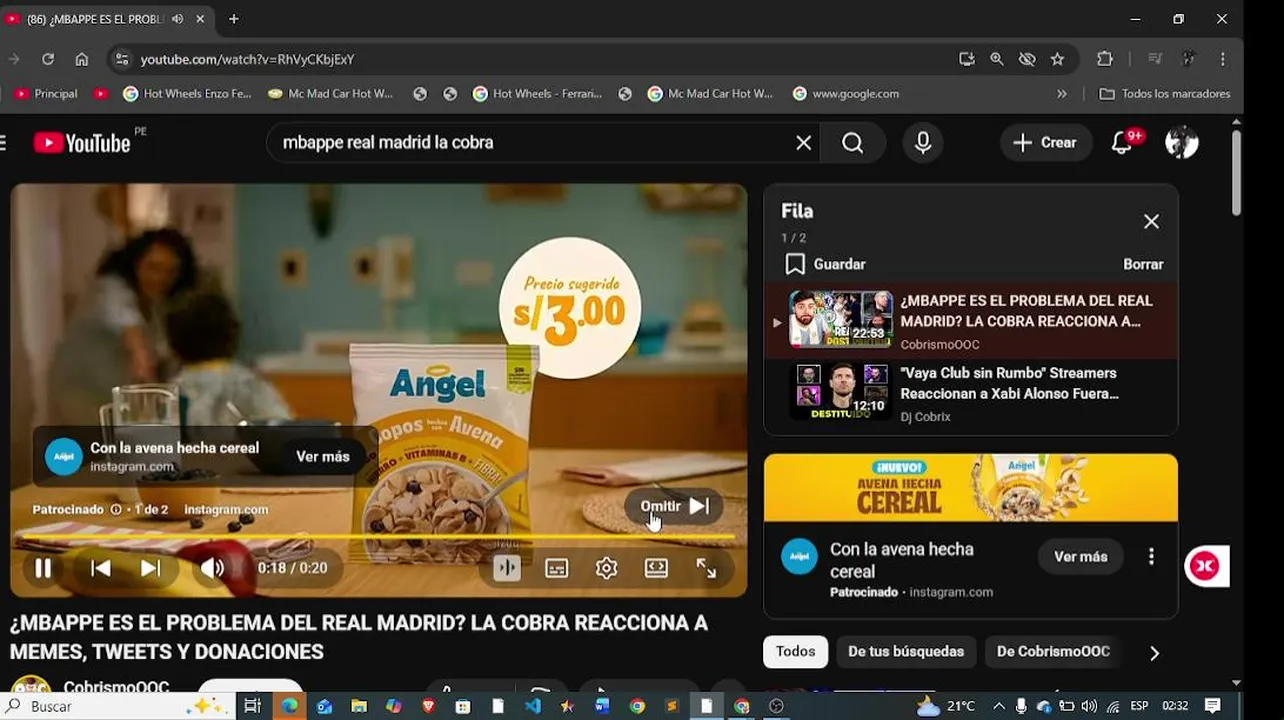1284x720 pixels.
Task: Select queue video "Vaya Club sin Rumbo"
Action: pyautogui.click(x=971, y=394)
